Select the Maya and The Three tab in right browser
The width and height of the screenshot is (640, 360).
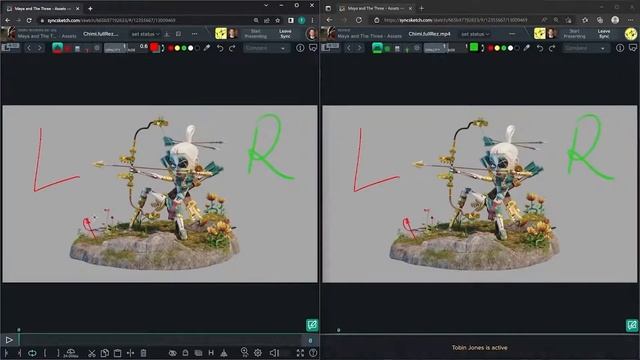click(375, 8)
